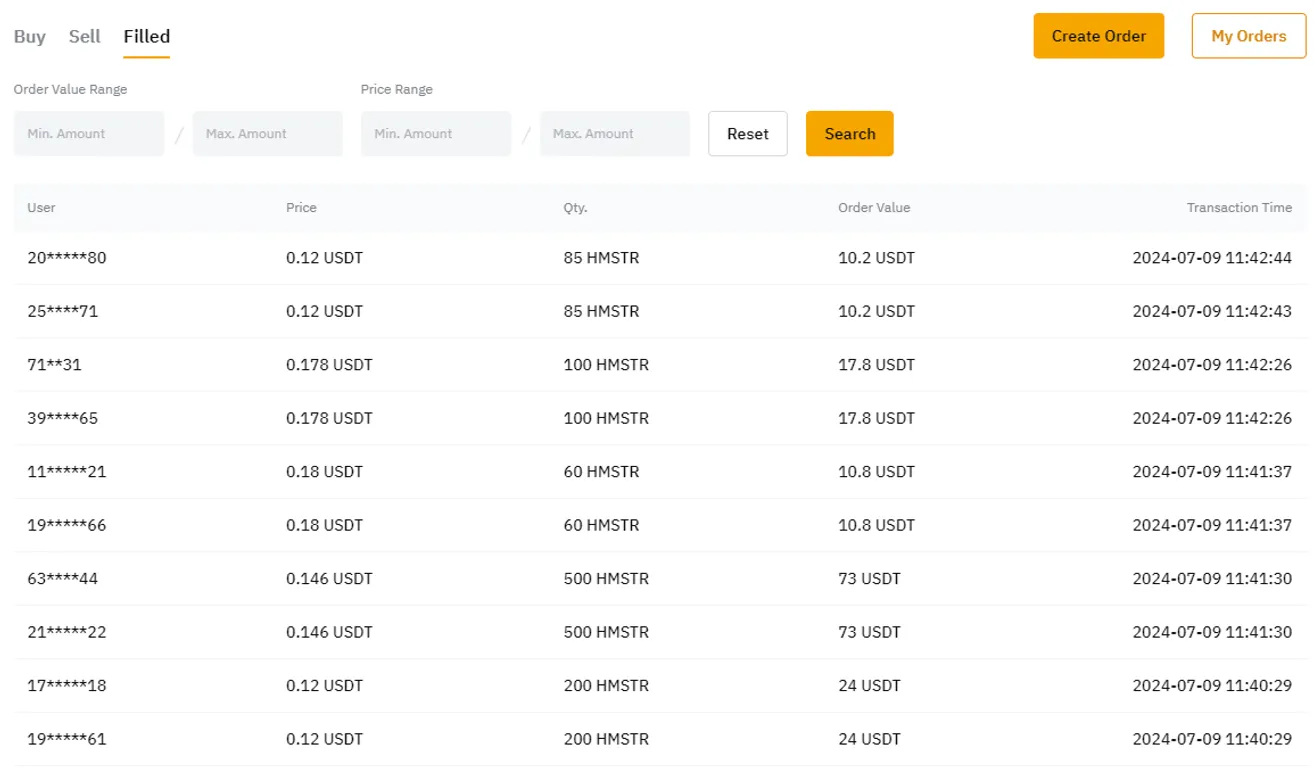
Task: Focus Order Value Range Max. Amount field
Action: tap(268, 134)
